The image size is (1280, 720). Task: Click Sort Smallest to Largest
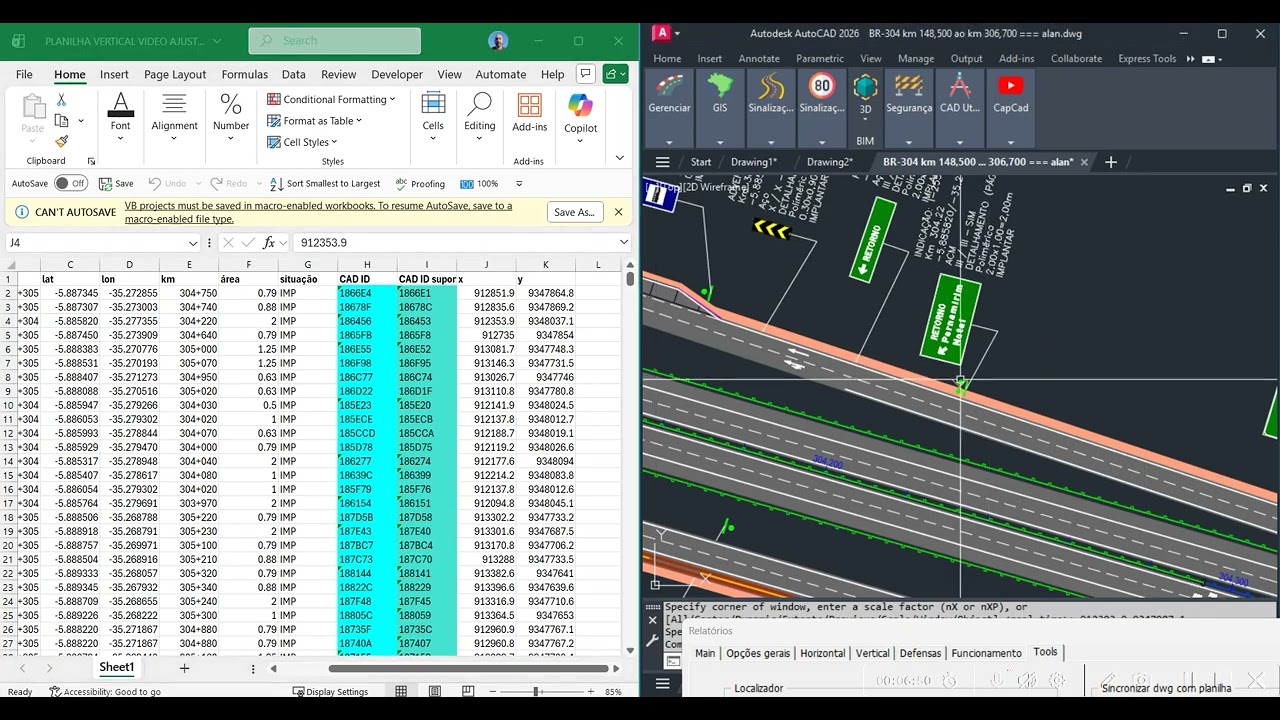tap(325, 184)
